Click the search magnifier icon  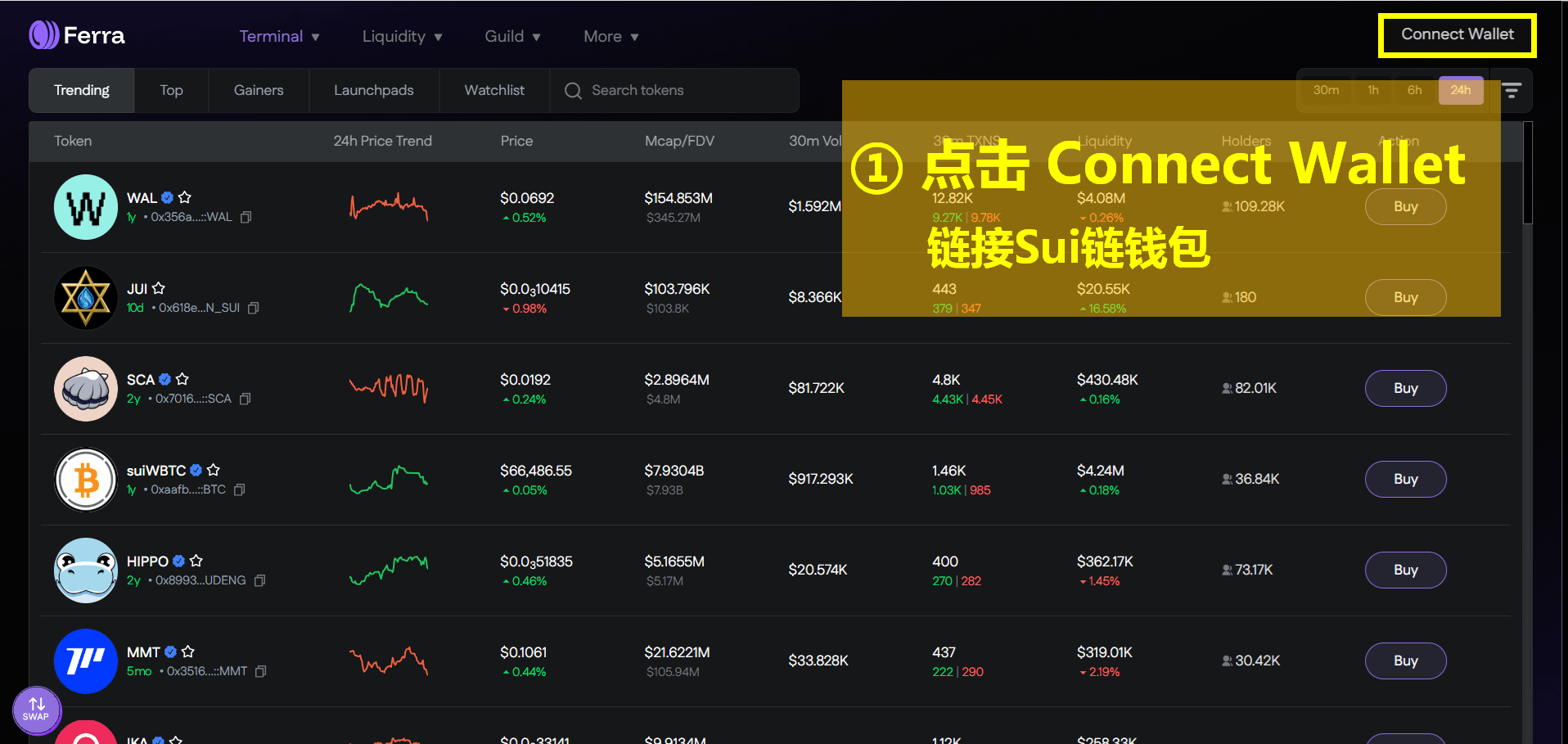tap(573, 91)
